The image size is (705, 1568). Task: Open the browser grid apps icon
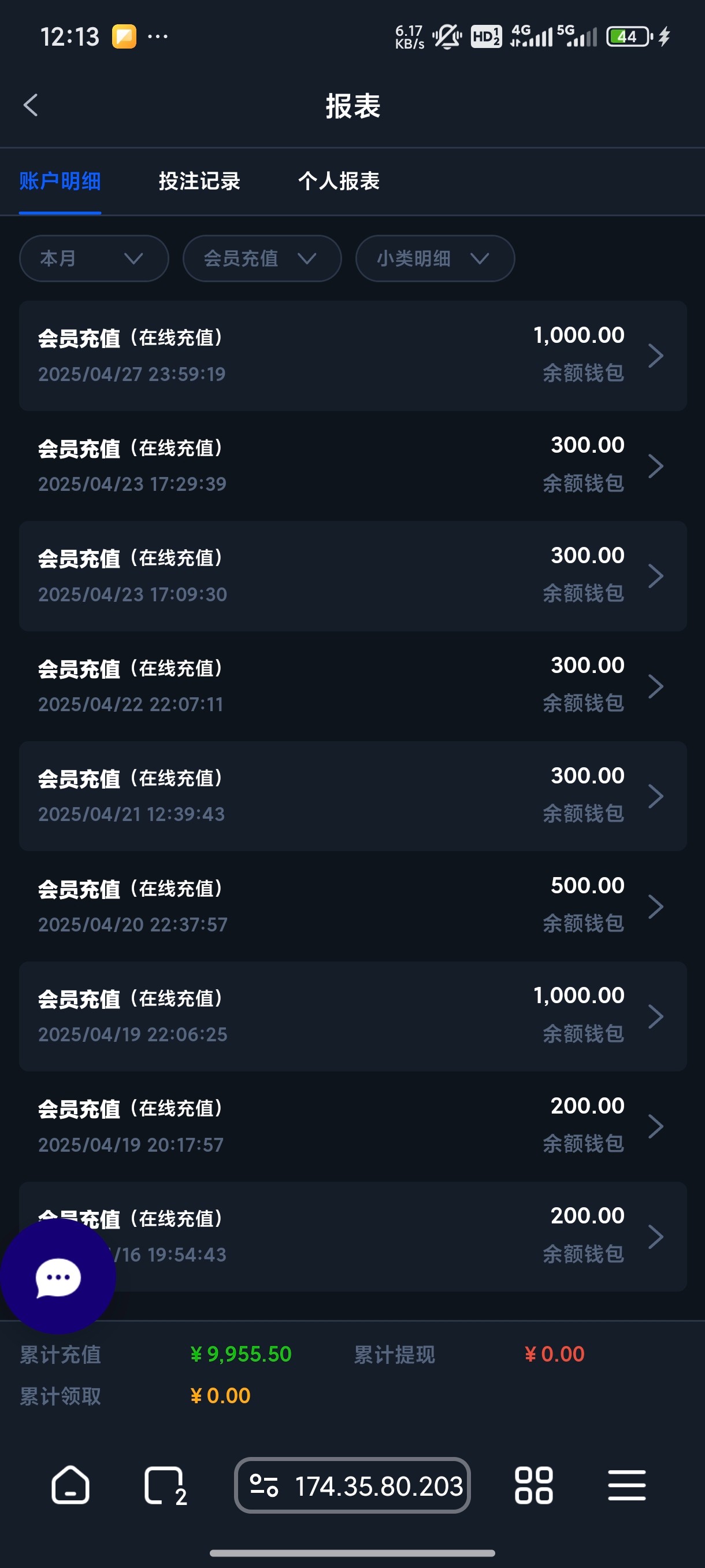[533, 1485]
